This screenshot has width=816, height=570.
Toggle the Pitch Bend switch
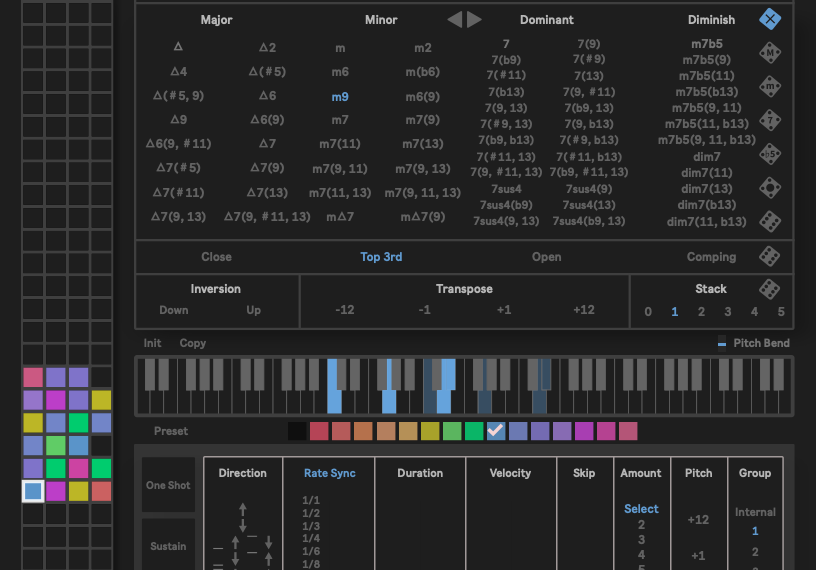[x=722, y=343]
